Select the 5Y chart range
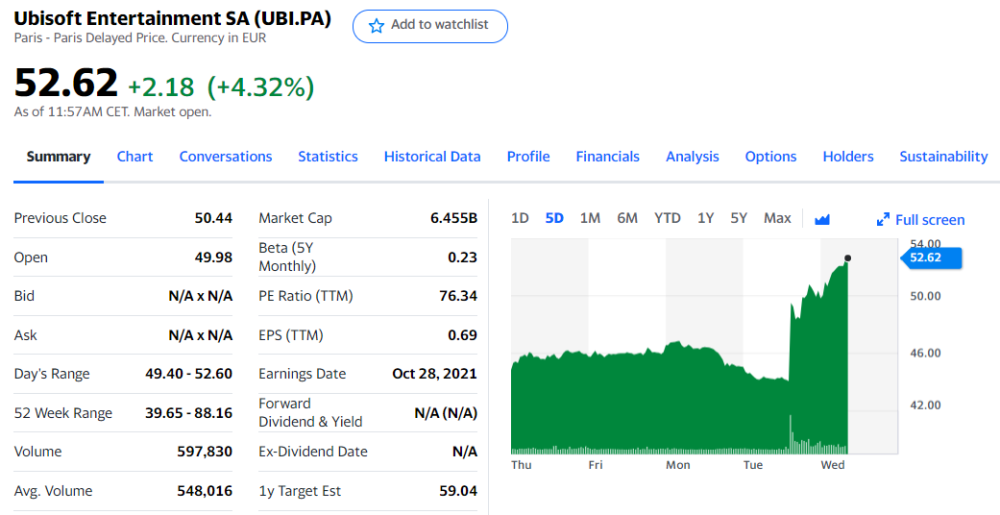The height and width of the screenshot is (515, 1000). tap(738, 218)
